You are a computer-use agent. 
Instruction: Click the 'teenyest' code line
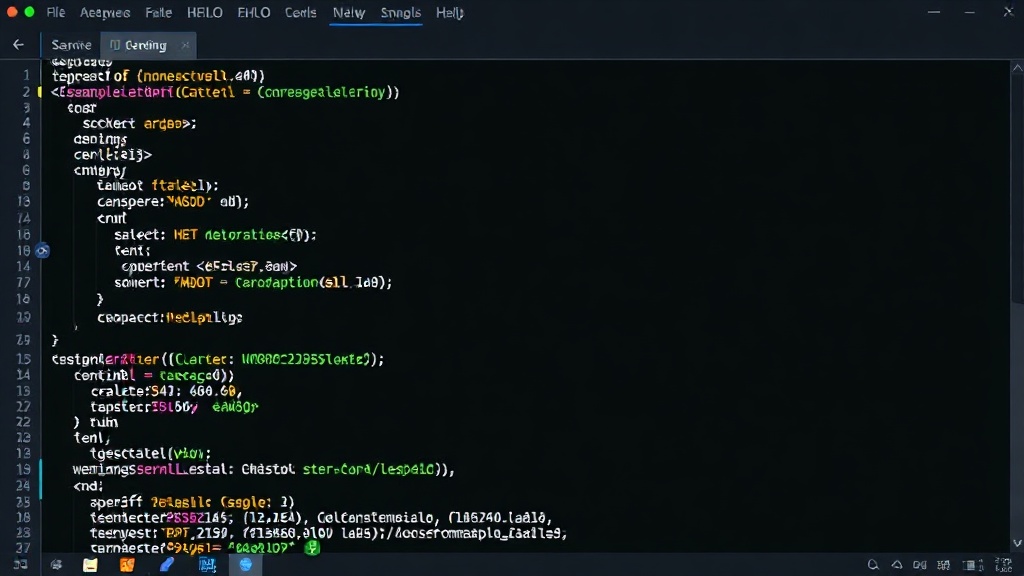tap(328, 534)
